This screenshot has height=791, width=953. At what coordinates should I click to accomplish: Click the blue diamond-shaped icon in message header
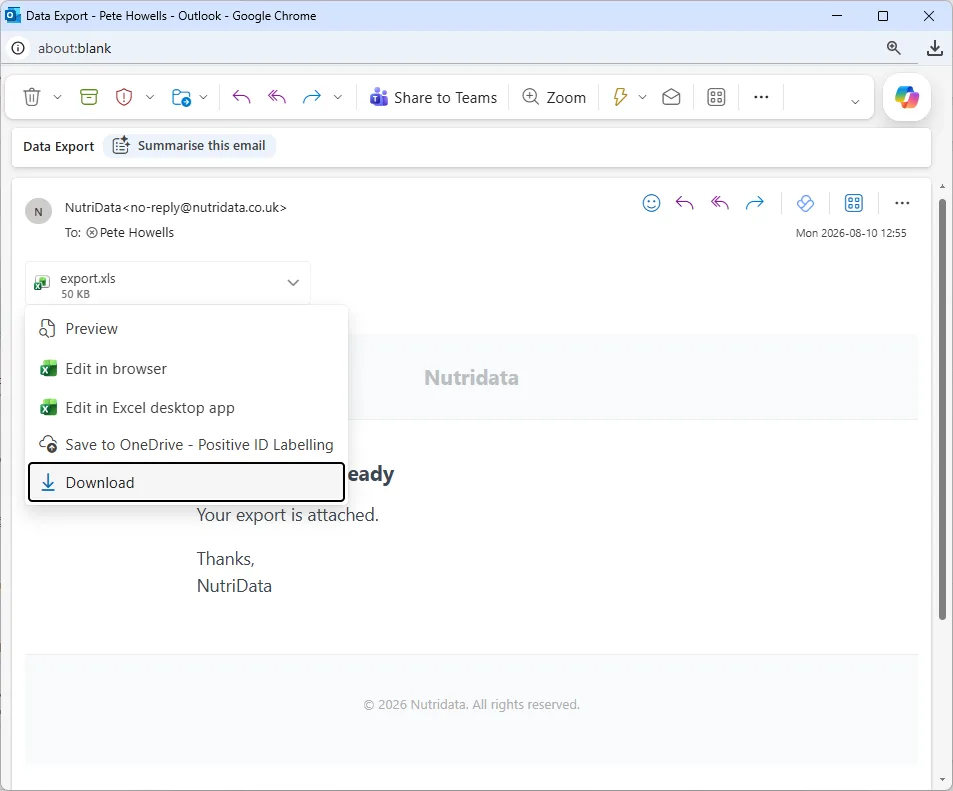[x=805, y=203]
